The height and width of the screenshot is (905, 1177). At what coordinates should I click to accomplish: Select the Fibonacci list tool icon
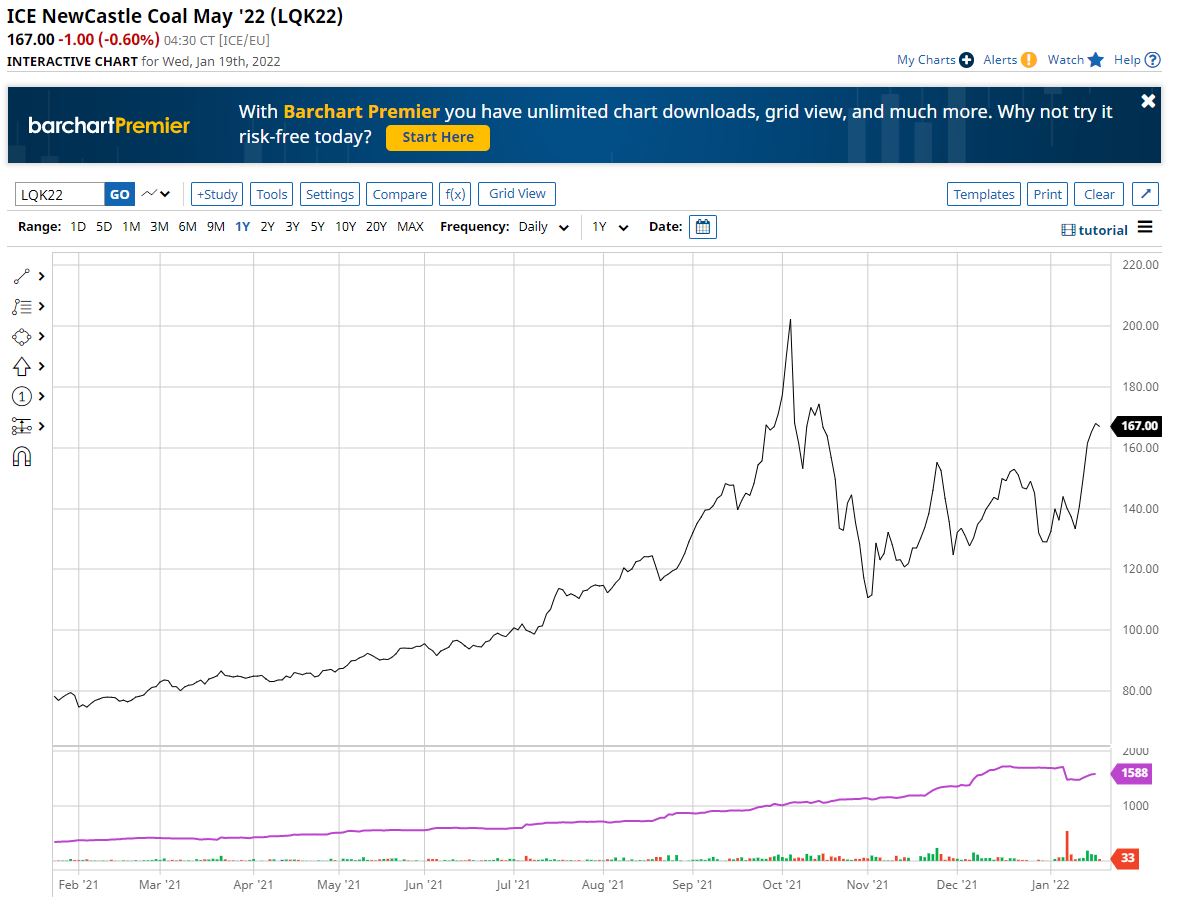[21, 307]
